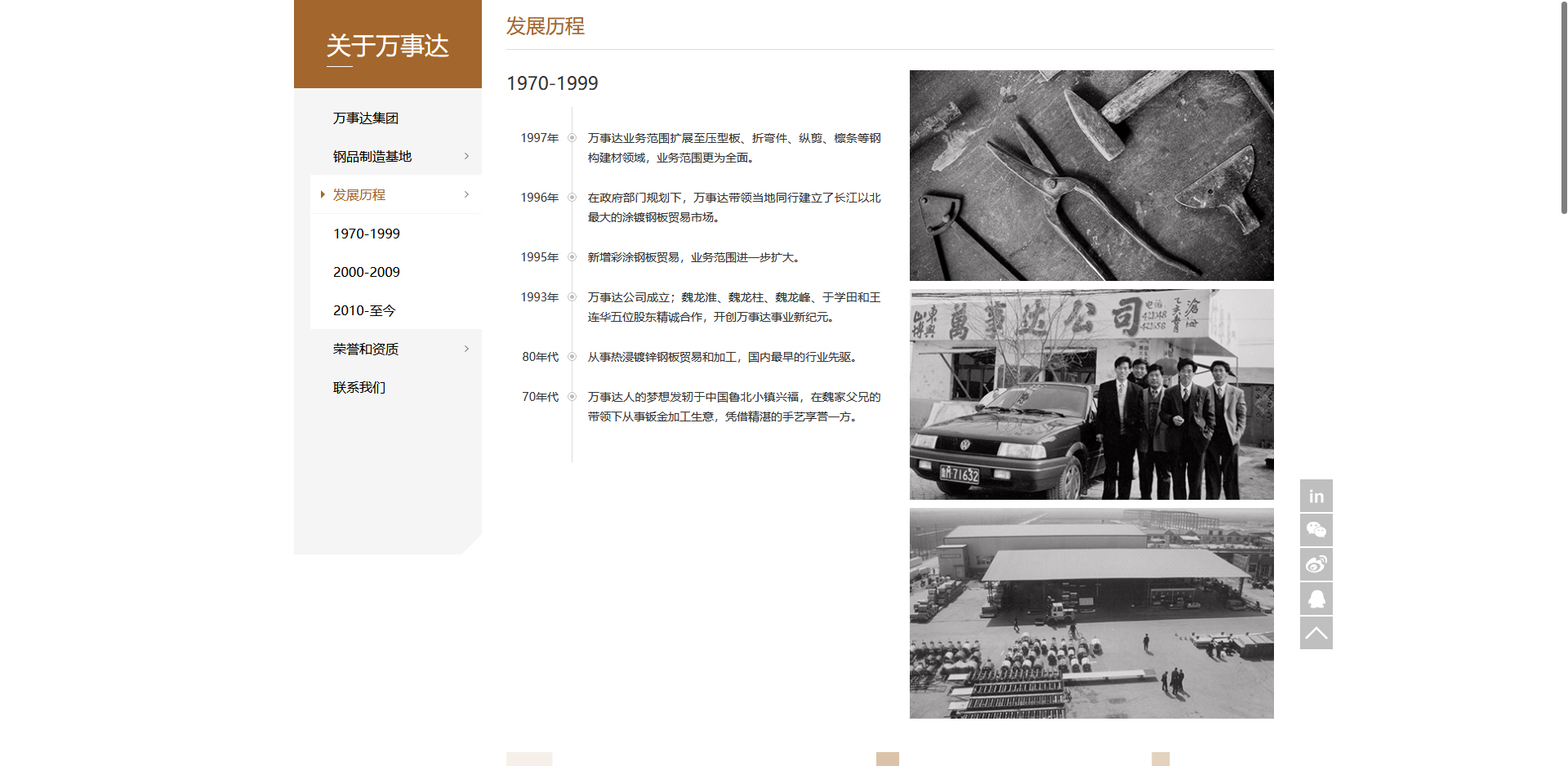Select the 70年代 timeline marker dot
Viewport: 1568px width, 766px height.
pyautogui.click(x=572, y=397)
